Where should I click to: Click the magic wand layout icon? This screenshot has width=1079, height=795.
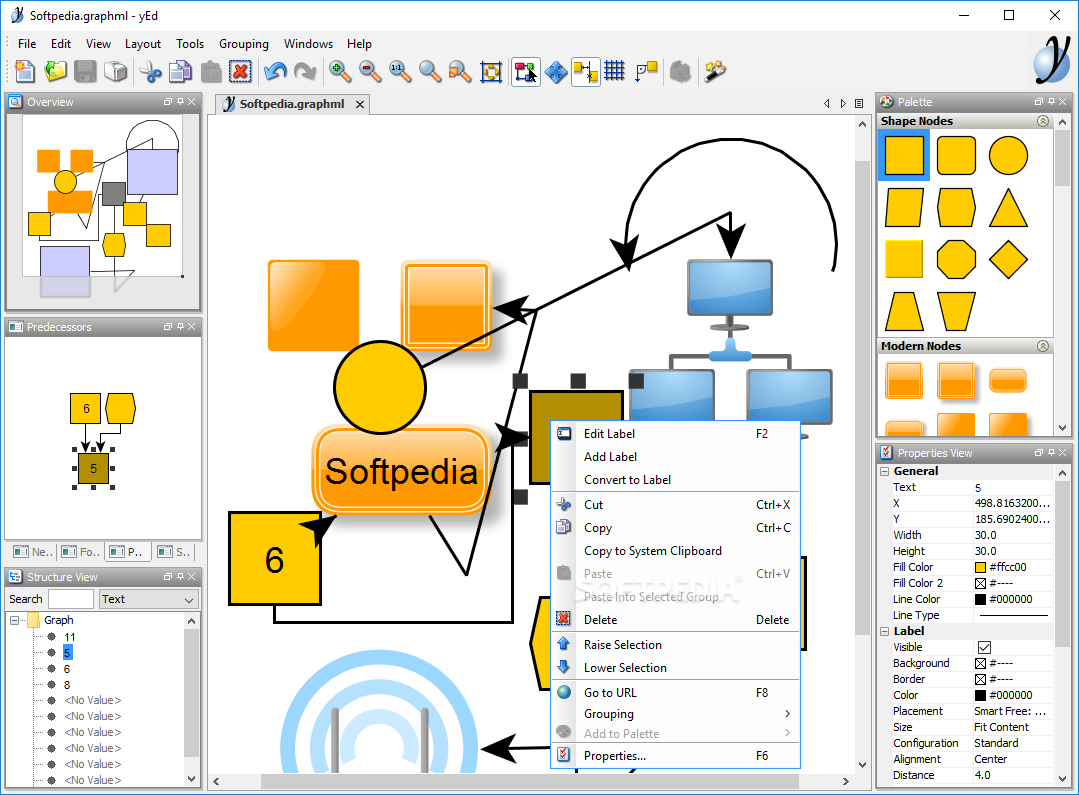click(x=715, y=72)
